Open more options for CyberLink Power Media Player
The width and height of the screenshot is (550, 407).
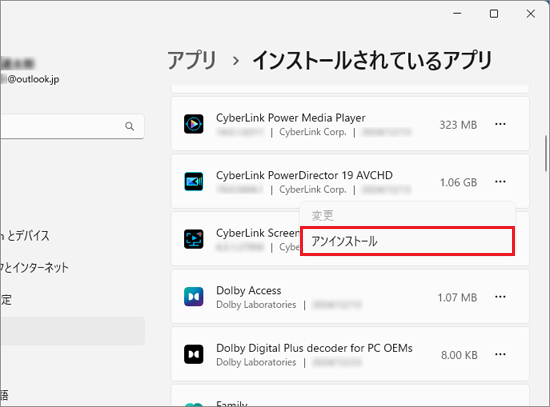click(500, 124)
